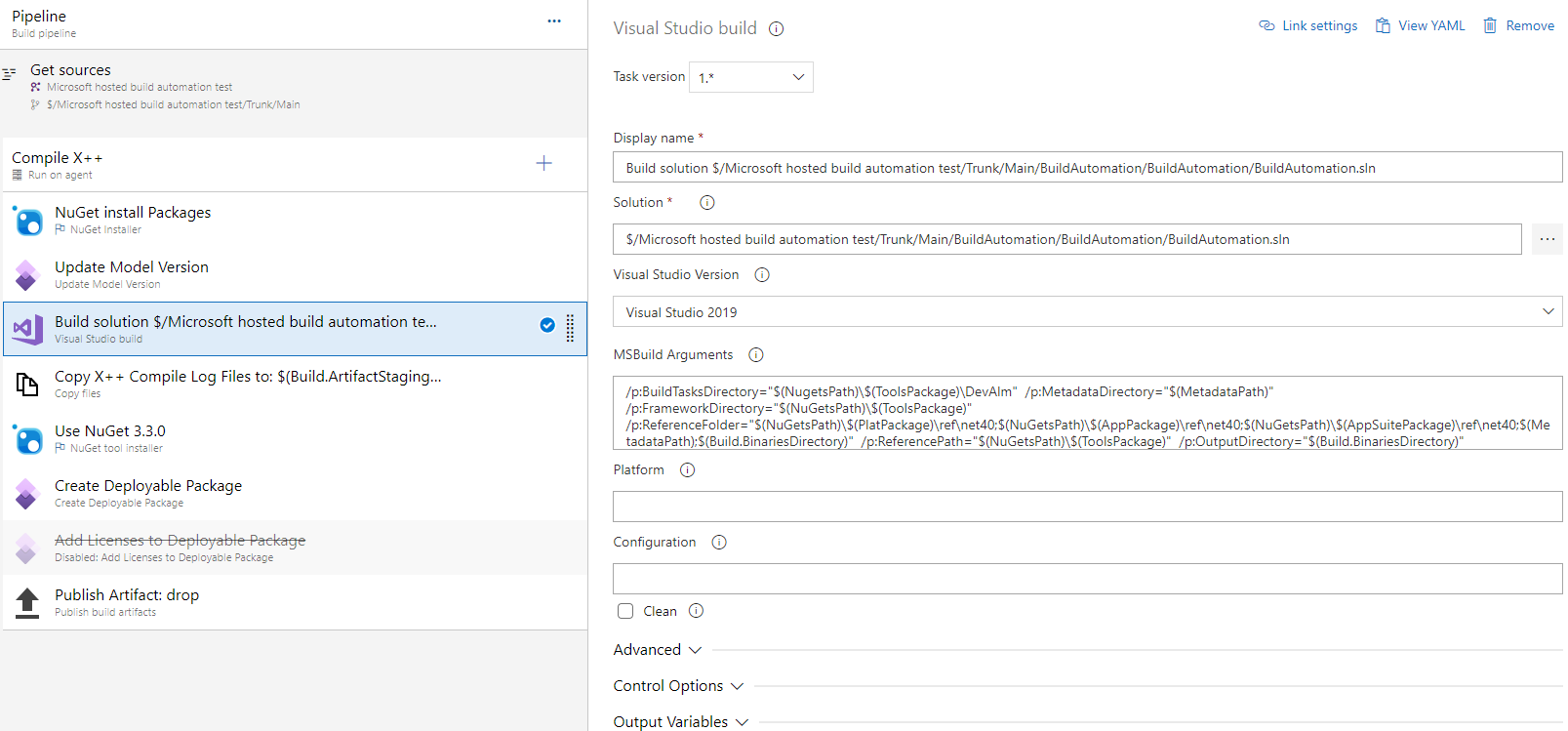Screen dimensions: 1568x731
Task: Click the Configuration input field
Action: [1088, 579]
